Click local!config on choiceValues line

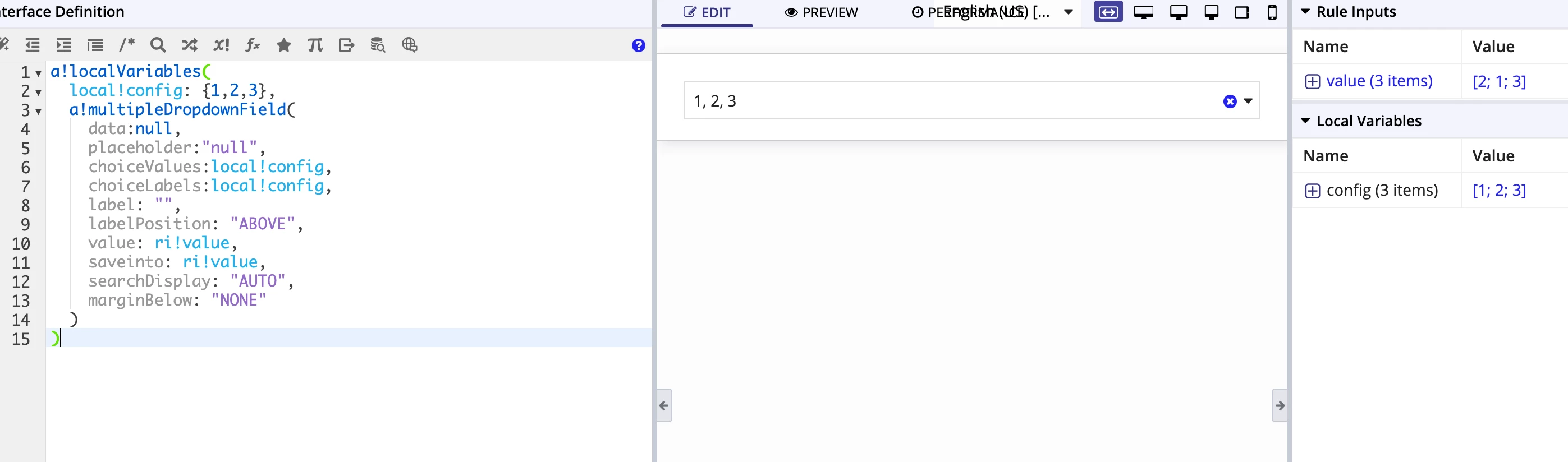pos(267,167)
